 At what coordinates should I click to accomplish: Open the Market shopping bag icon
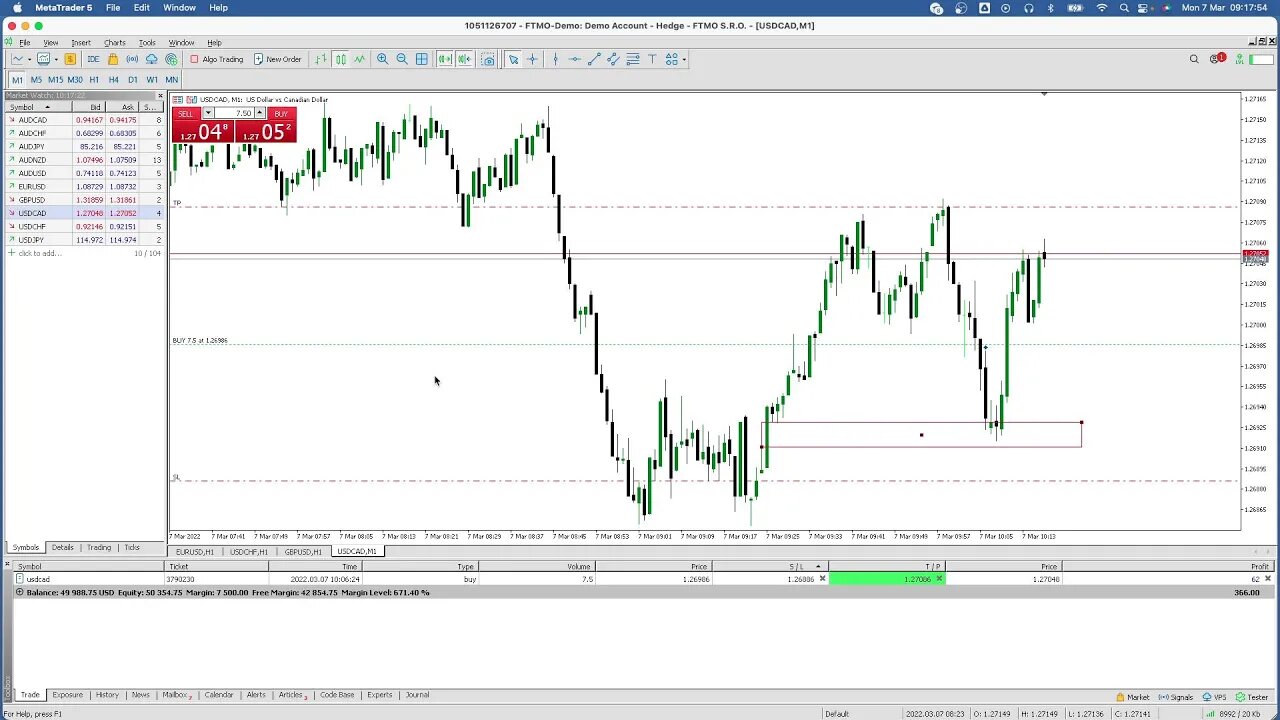[112, 59]
